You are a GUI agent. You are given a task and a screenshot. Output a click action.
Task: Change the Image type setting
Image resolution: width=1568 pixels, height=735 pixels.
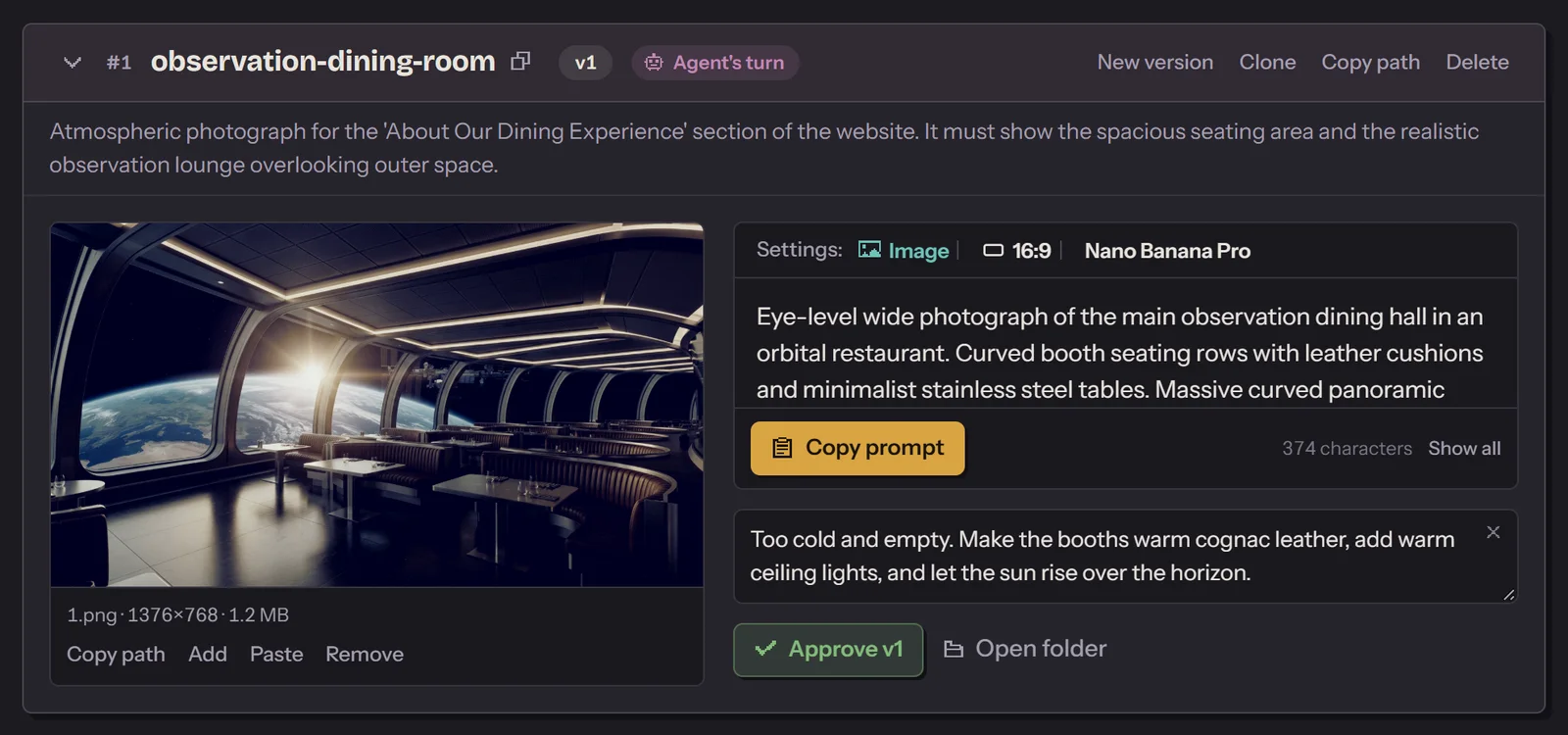click(904, 251)
